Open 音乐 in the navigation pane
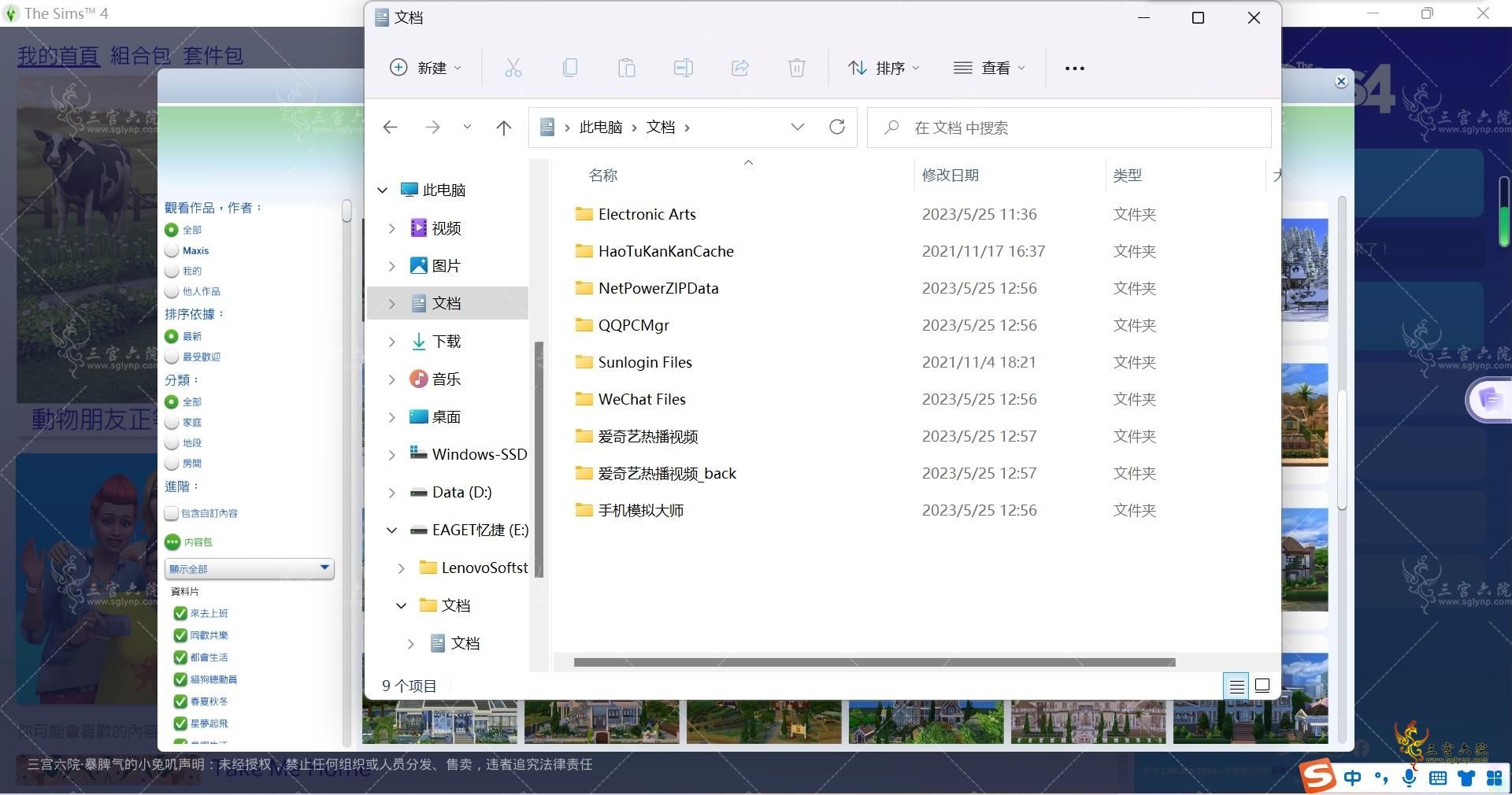Viewport: 1512px width, 795px height. pos(446,379)
